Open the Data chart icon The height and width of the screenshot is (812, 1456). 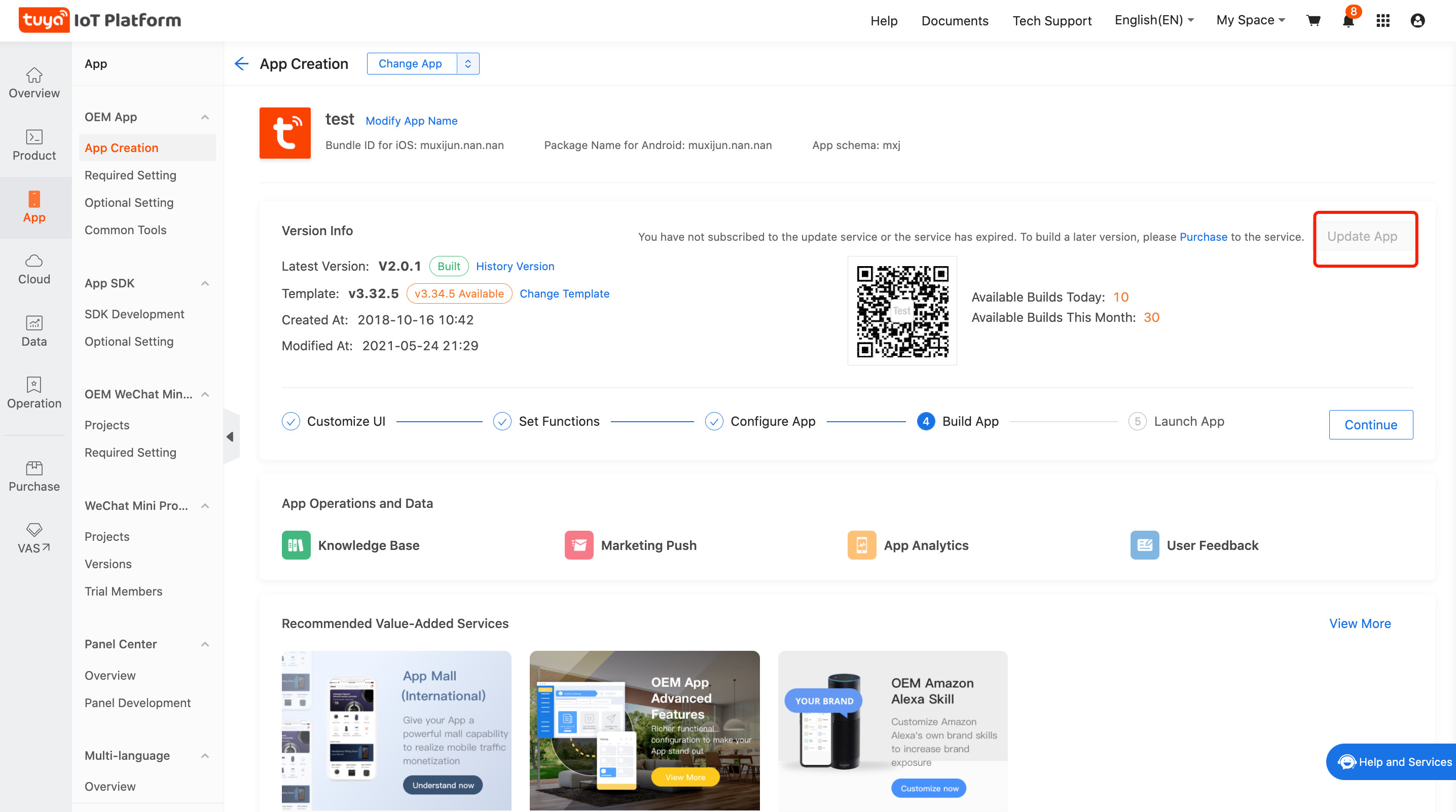34,323
